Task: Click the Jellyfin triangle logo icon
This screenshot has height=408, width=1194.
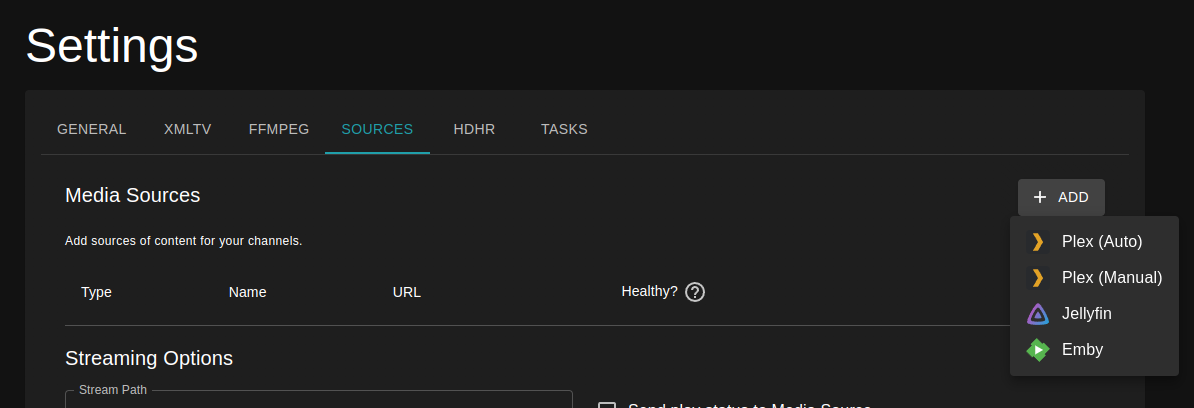Action: pyautogui.click(x=1037, y=314)
